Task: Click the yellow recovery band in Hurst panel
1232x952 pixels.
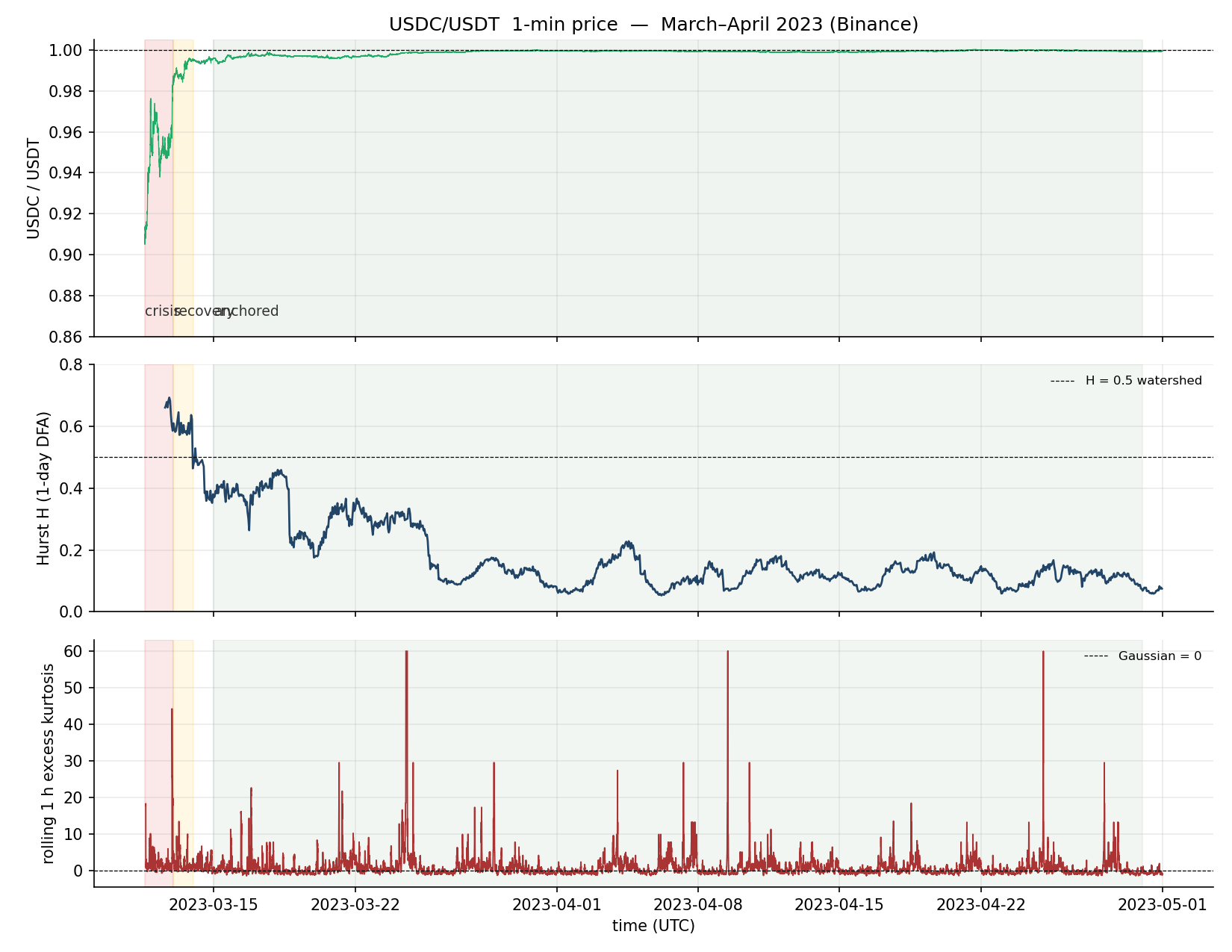Action: (x=184, y=523)
